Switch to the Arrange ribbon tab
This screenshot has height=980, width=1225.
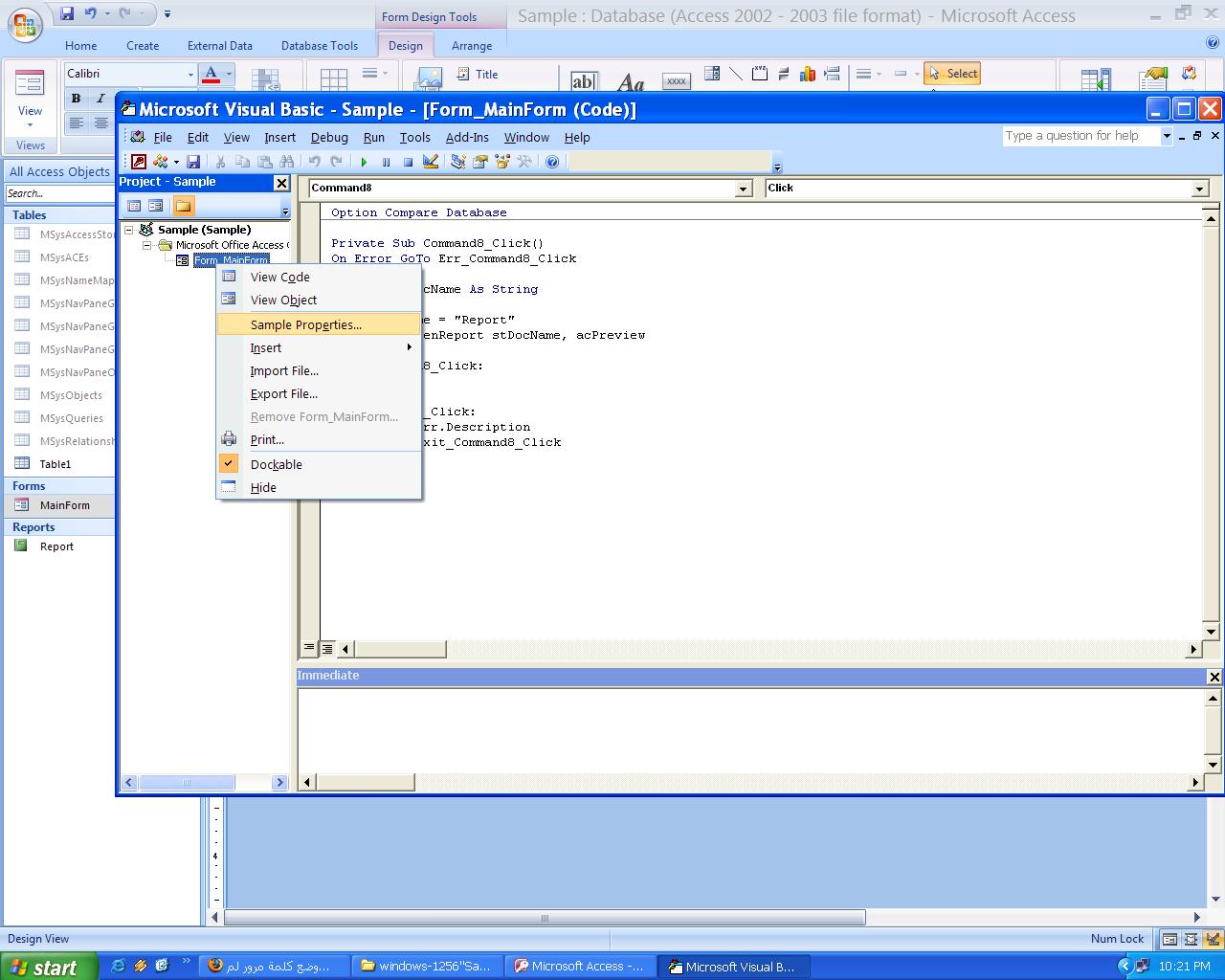coord(472,45)
